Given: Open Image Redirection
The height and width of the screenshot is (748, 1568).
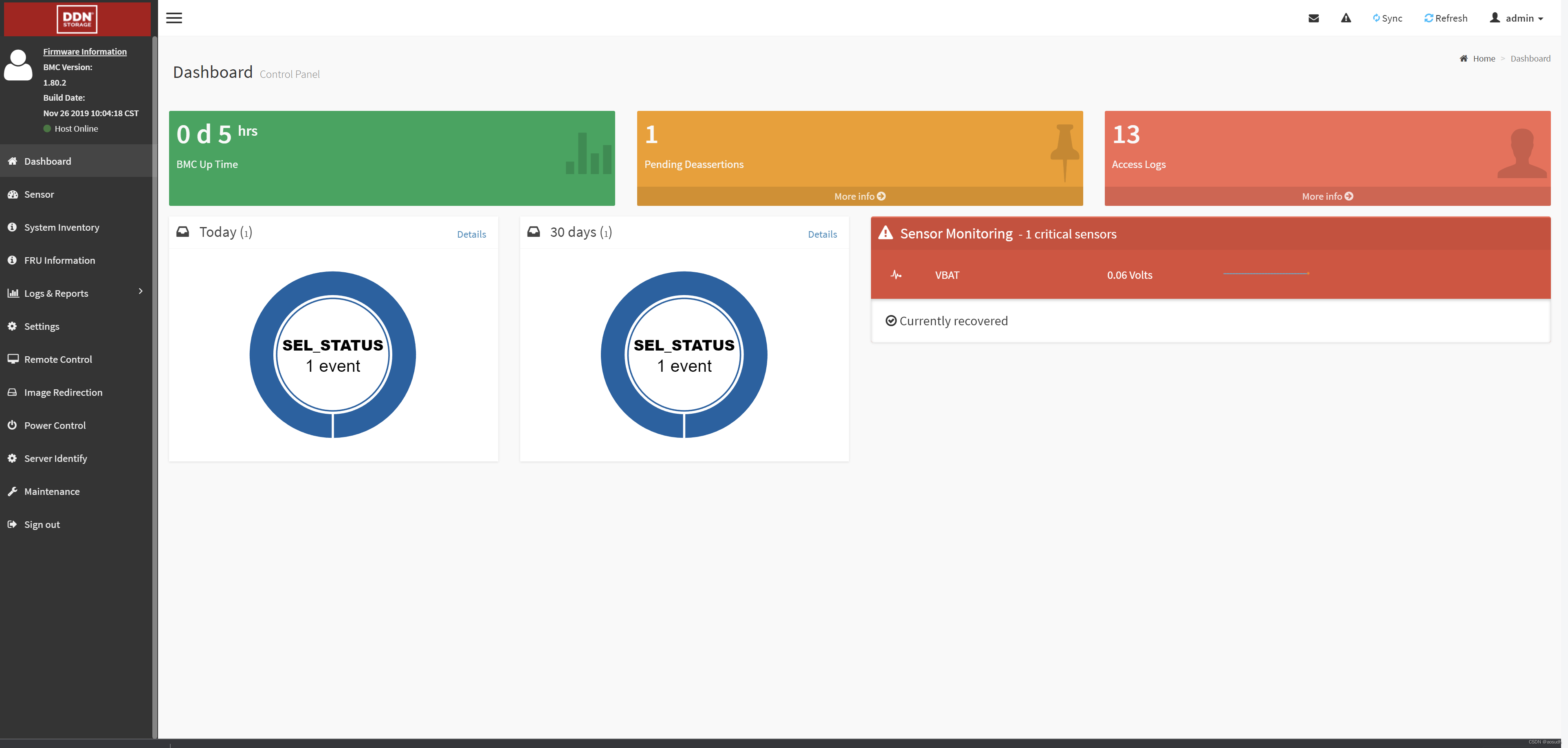Looking at the screenshot, I should (63, 392).
